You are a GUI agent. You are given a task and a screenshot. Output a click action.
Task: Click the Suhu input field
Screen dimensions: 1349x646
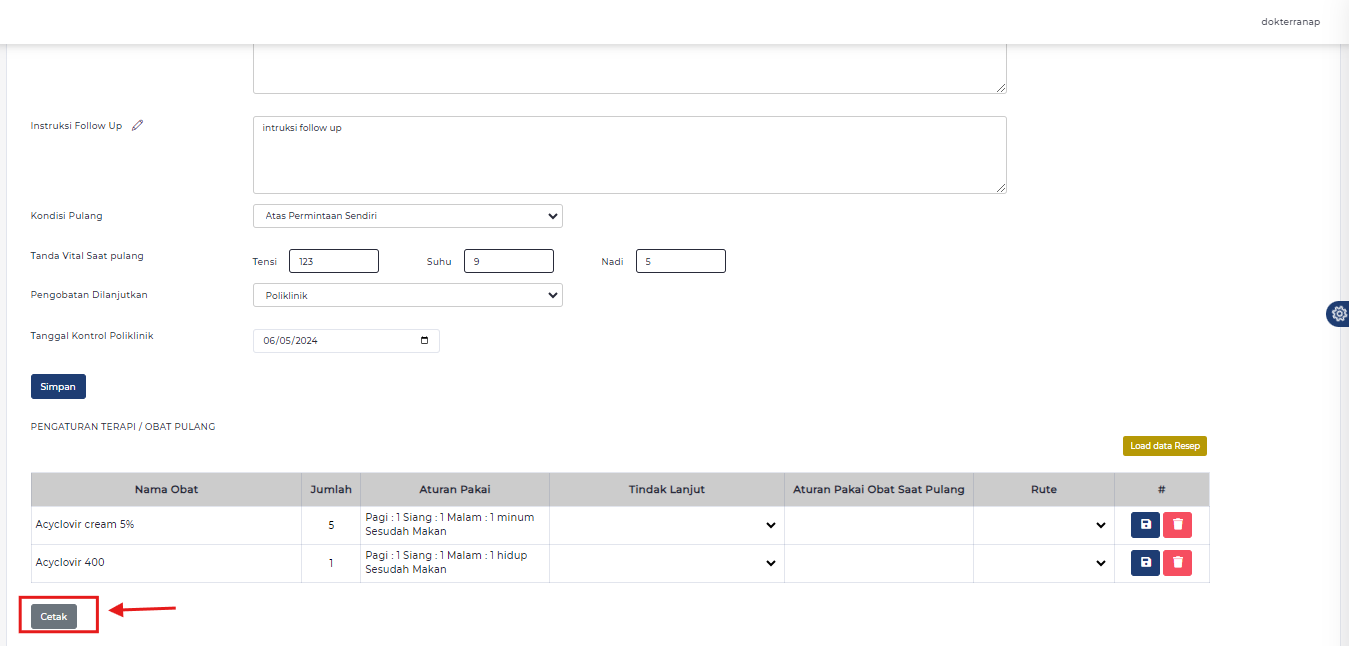pyautogui.click(x=508, y=260)
